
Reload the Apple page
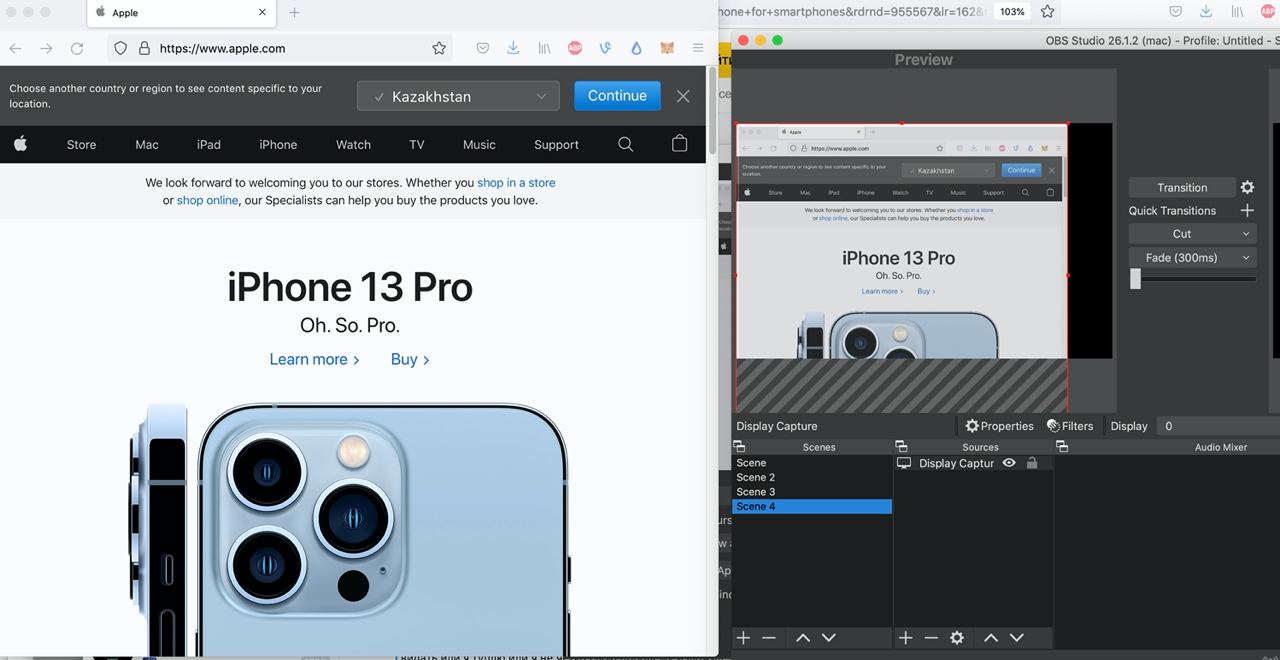(x=77, y=48)
